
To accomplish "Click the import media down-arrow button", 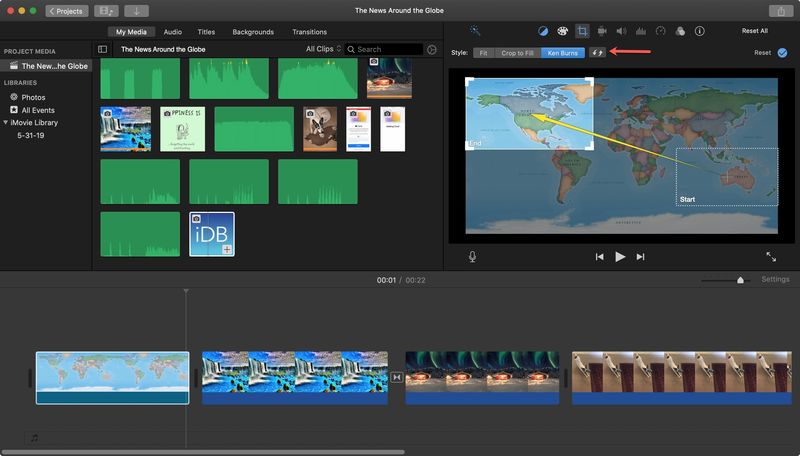I will 136,11.
